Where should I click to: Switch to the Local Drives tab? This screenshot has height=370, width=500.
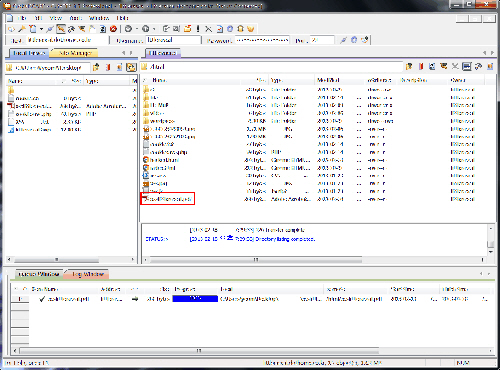(29, 53)
